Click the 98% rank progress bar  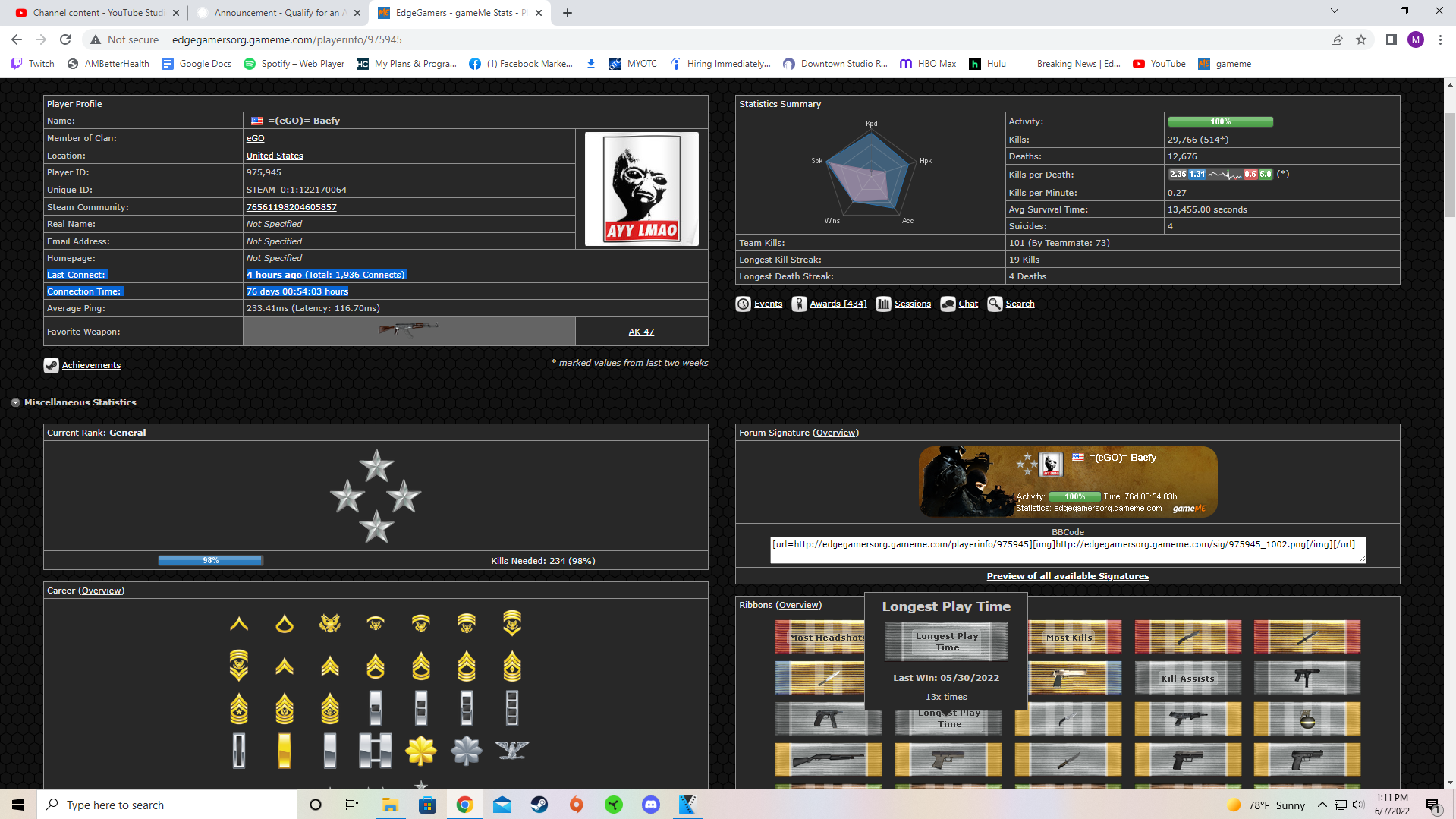210,560
